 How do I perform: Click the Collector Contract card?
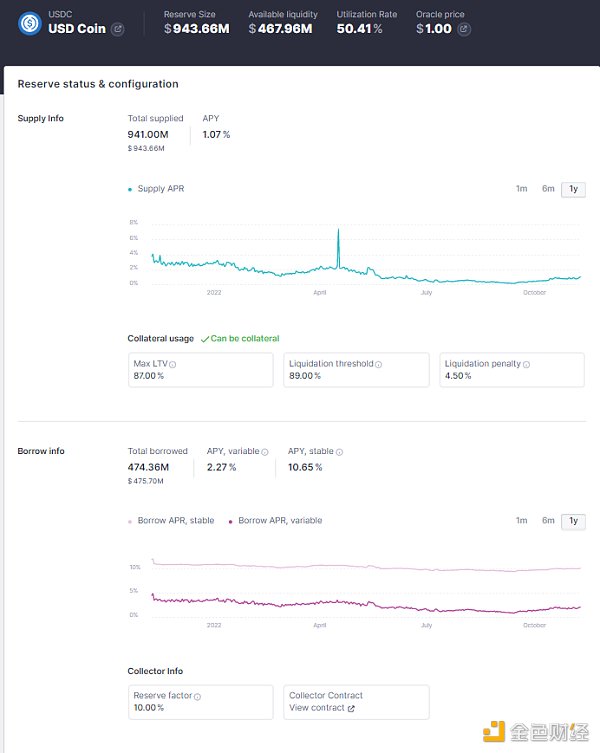[356, 702]
